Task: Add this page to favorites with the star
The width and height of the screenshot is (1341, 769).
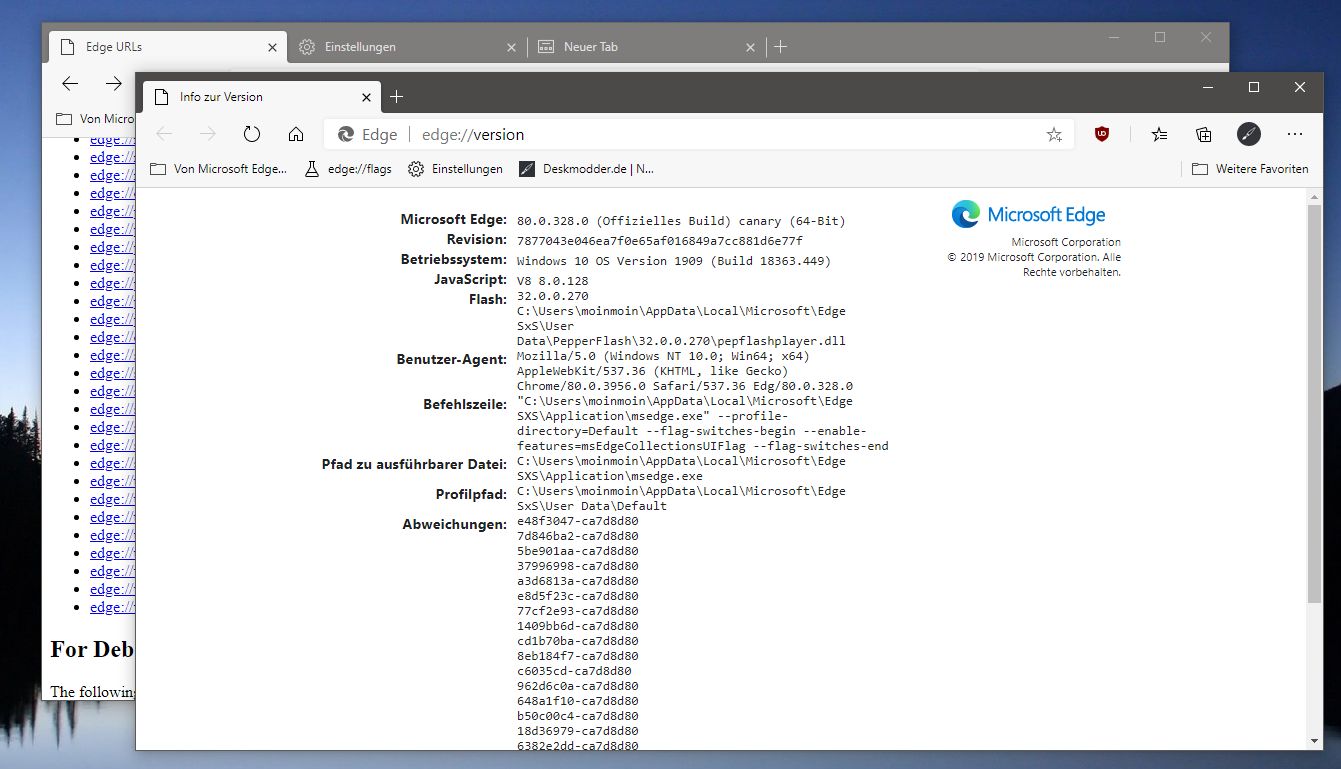Action: tap(1054, 134)
